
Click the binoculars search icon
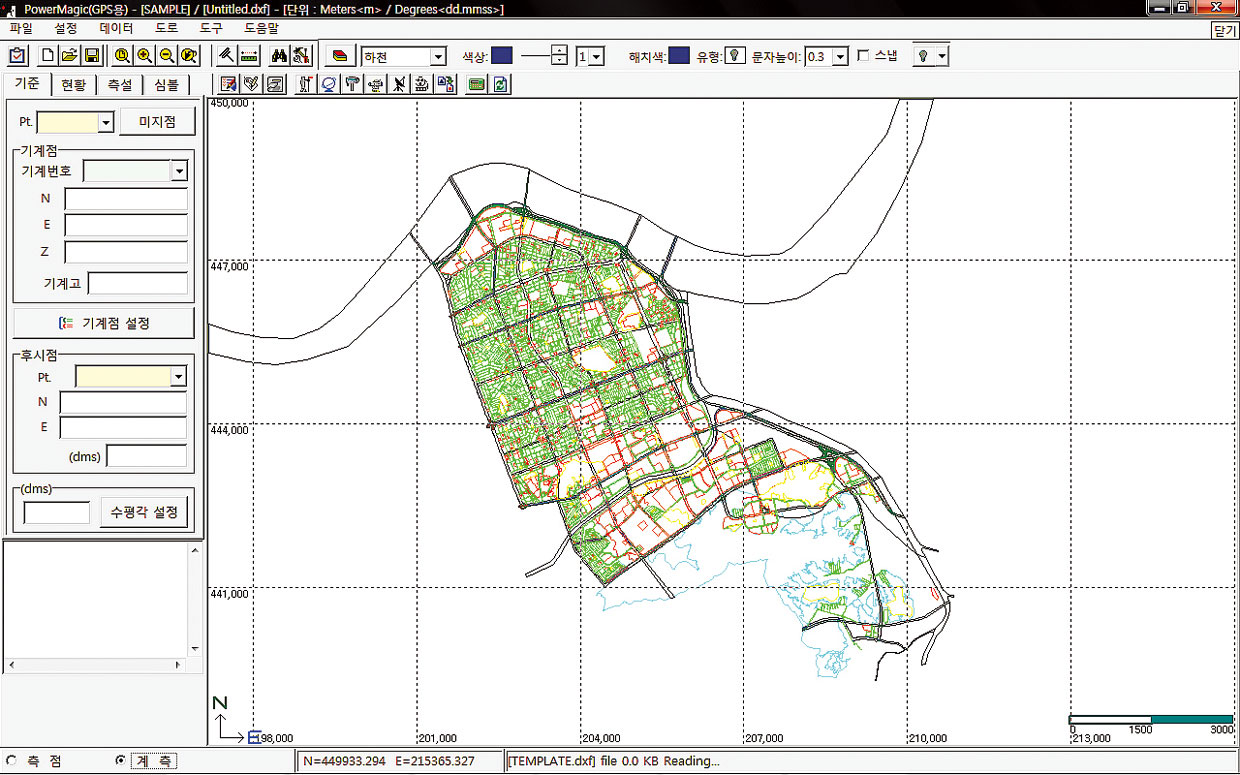(x=280, y=56)
